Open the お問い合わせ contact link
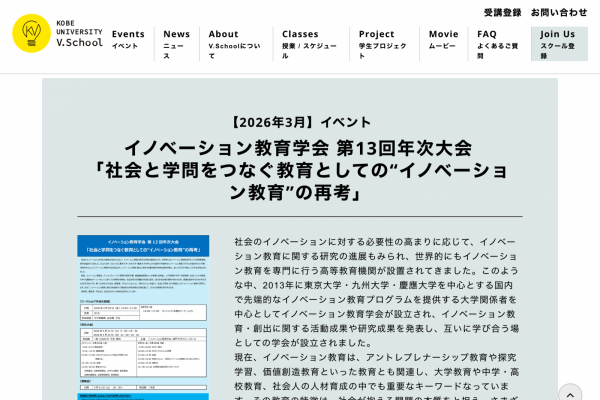 coord(559,12)
